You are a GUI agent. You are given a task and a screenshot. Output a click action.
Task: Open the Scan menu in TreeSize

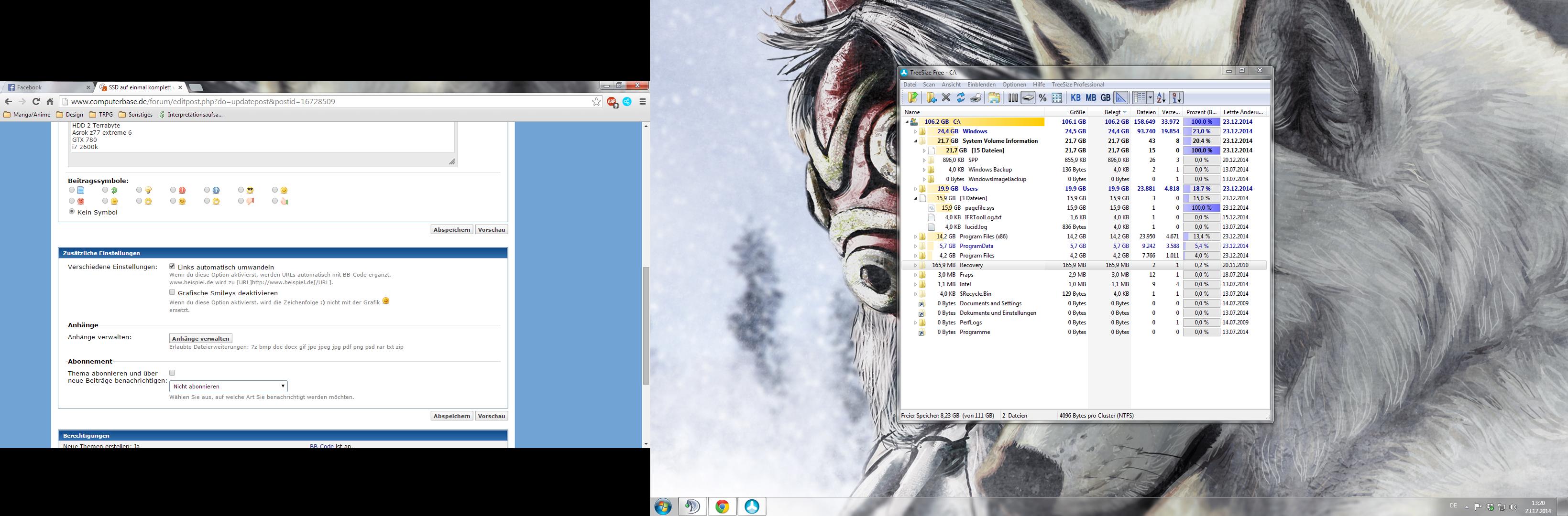[x=929, y=85]
